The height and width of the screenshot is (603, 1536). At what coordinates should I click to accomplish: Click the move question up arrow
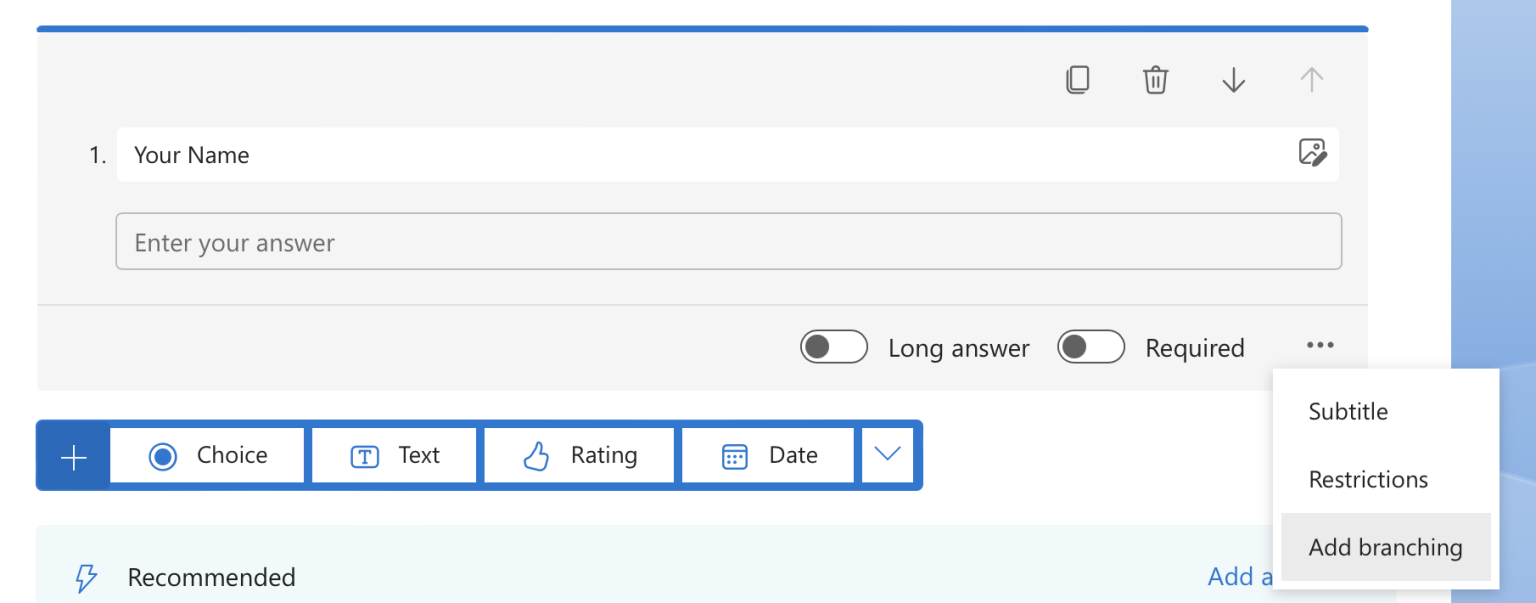pos(1311,80)
